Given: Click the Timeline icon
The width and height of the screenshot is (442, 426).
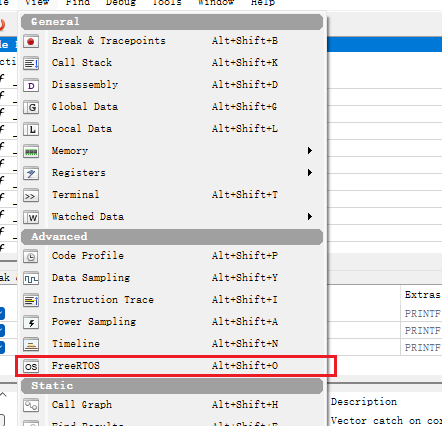Looking at the screenshot, I should tap(31, 344).
